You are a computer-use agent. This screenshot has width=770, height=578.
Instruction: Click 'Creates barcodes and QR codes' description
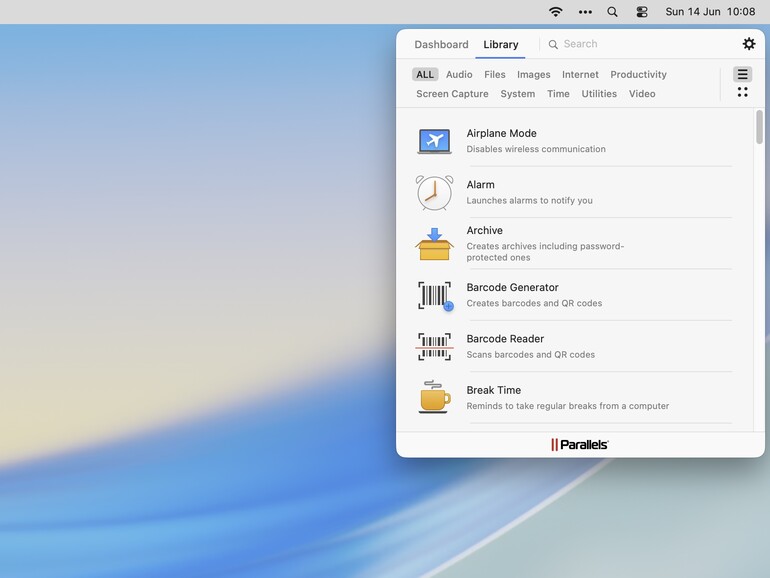534,303
